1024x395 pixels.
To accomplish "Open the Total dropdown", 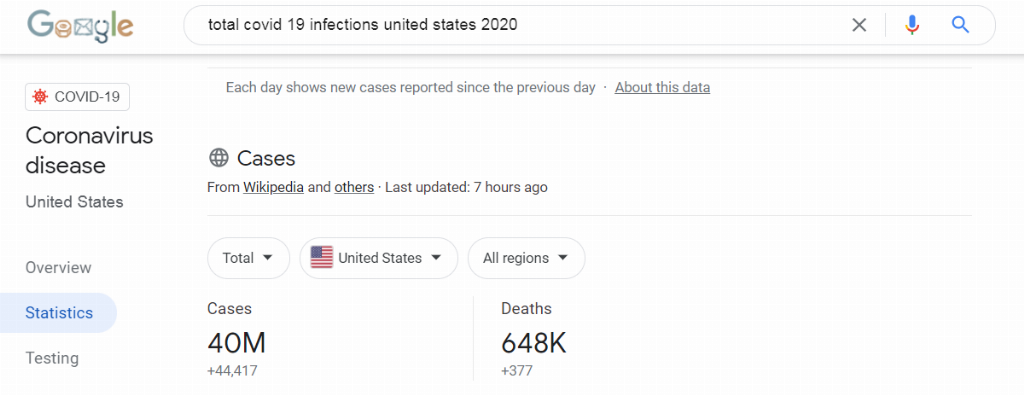I will tap(249, 258).
